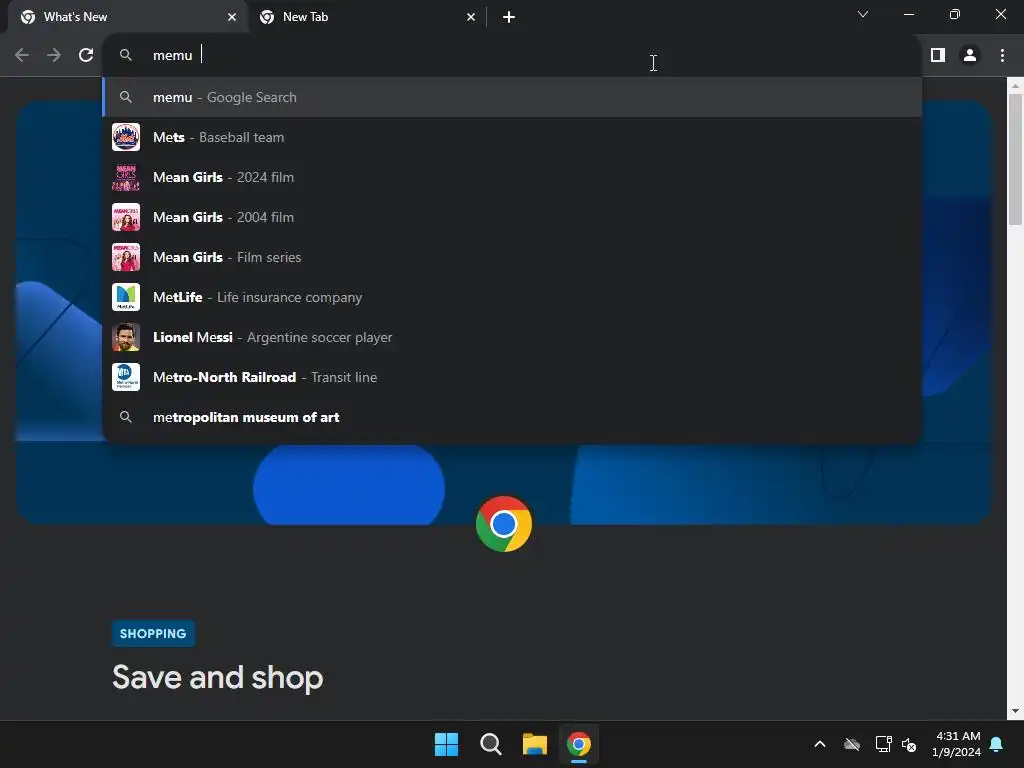Image resolution: width=1024 pixels, height=768 pixels.
Task: Click the browser back arrow
Action: point(22,56)
